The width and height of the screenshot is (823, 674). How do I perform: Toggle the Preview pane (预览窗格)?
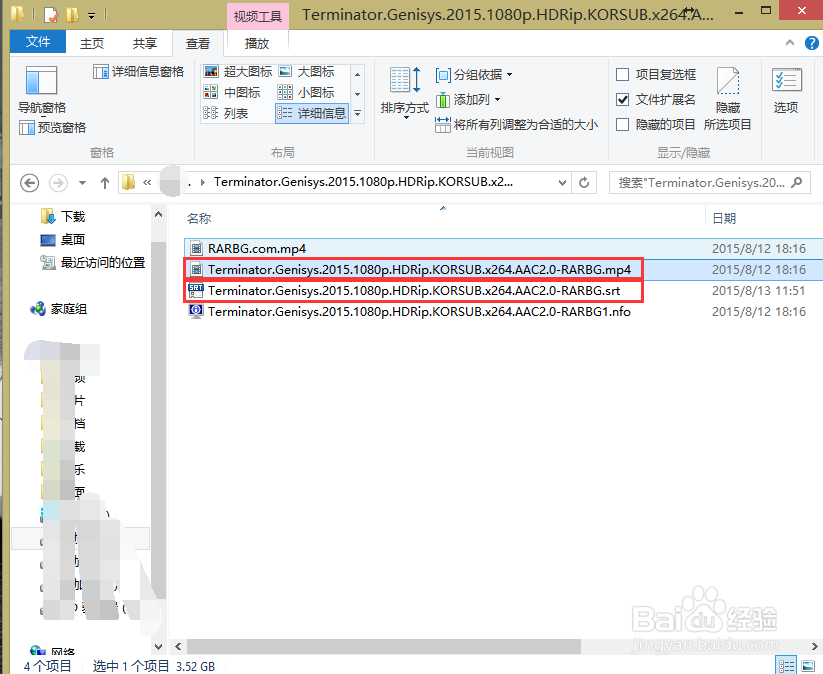52,128
